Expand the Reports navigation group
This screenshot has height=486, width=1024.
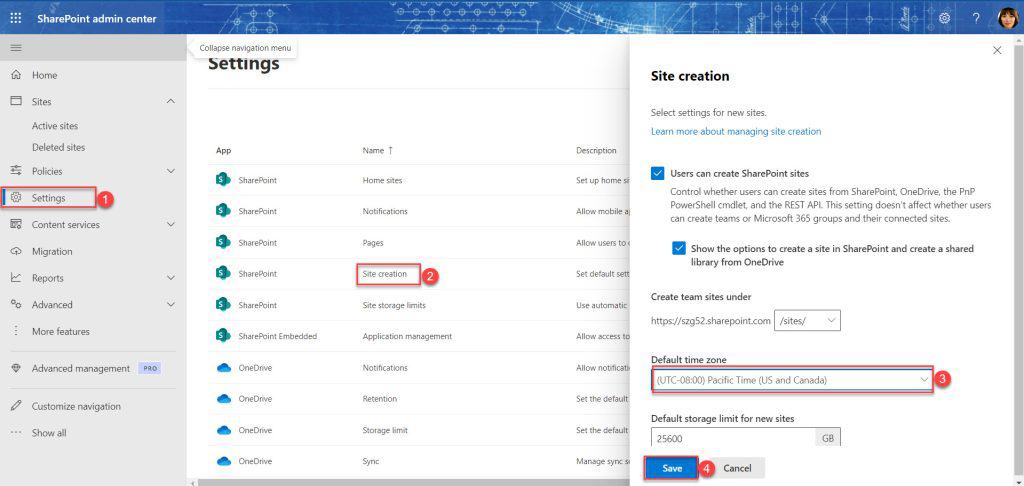click(x=170, y=278)
